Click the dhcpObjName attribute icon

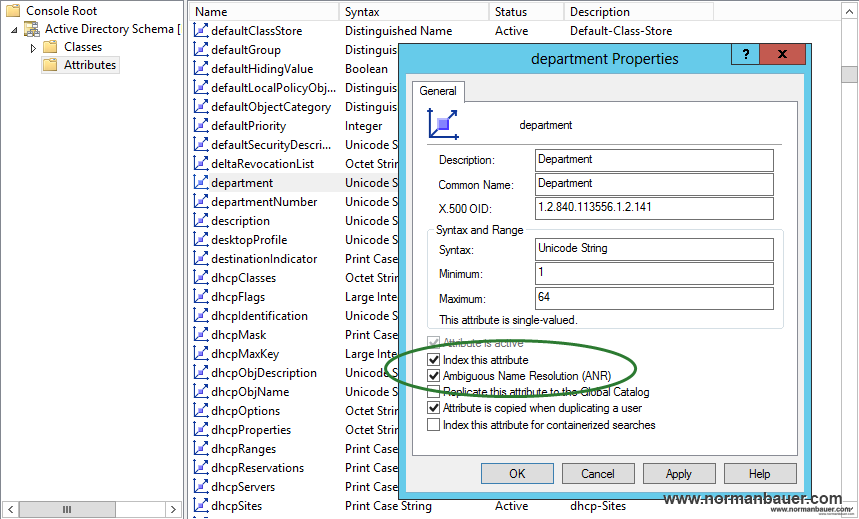coord(201,391)
